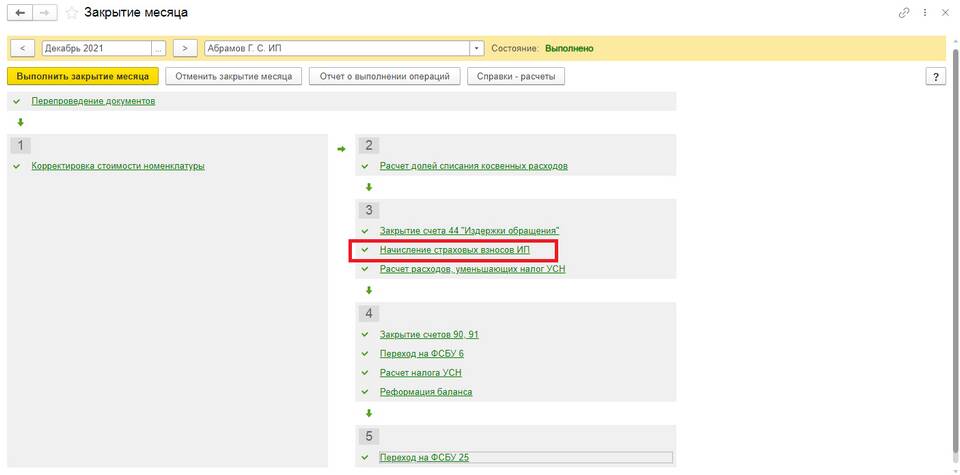Go to the previous month period

22,48
